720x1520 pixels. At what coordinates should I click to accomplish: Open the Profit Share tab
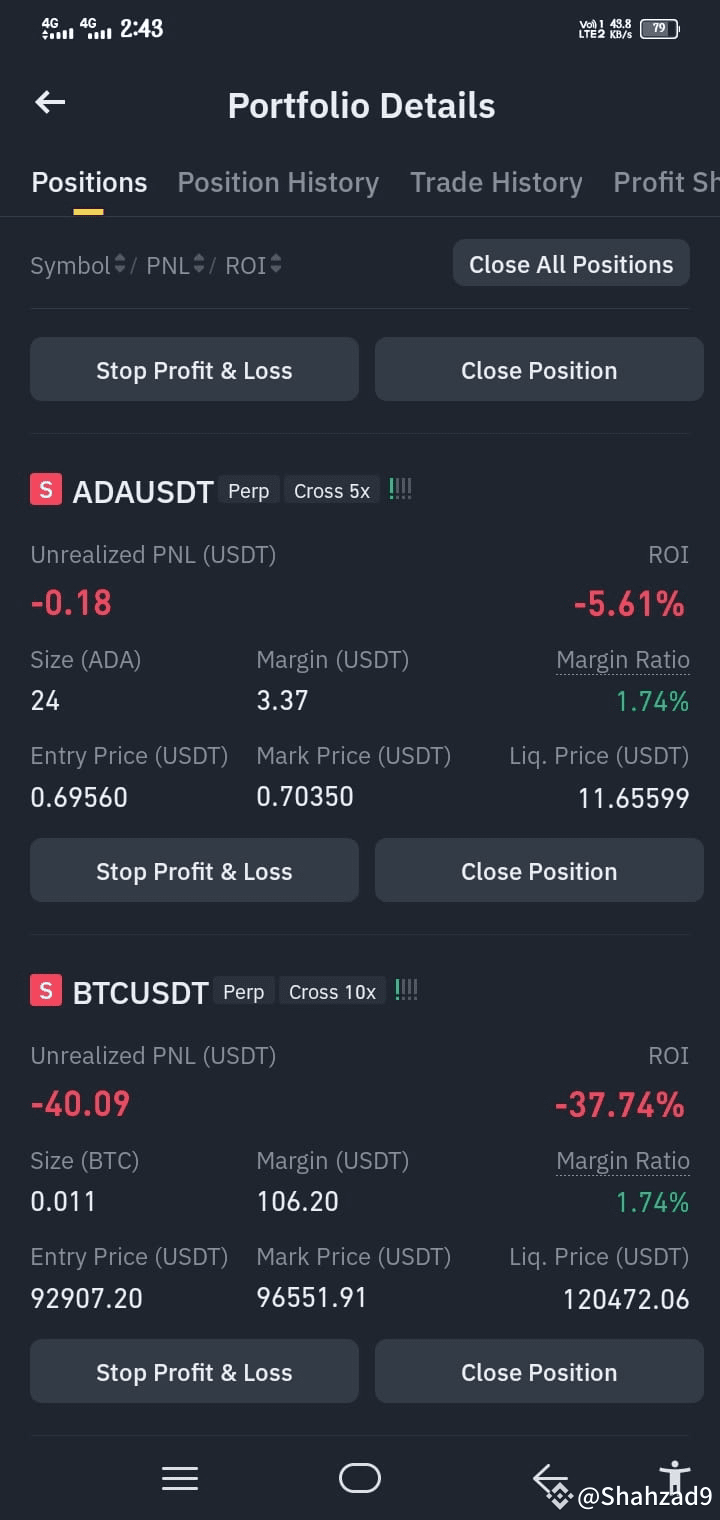[666, 183]
